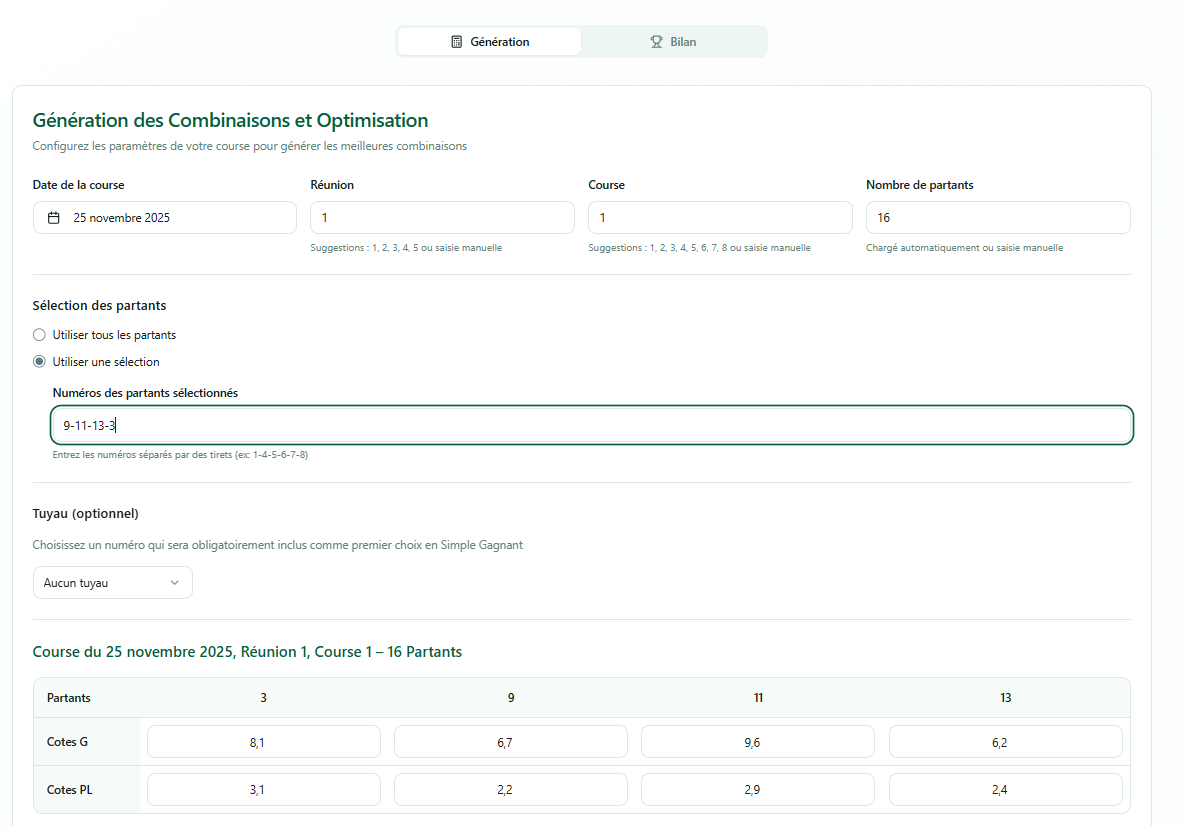Click Cotes PL field showing 2,2
1183x826 pixels.
click(x=511, y=790)
